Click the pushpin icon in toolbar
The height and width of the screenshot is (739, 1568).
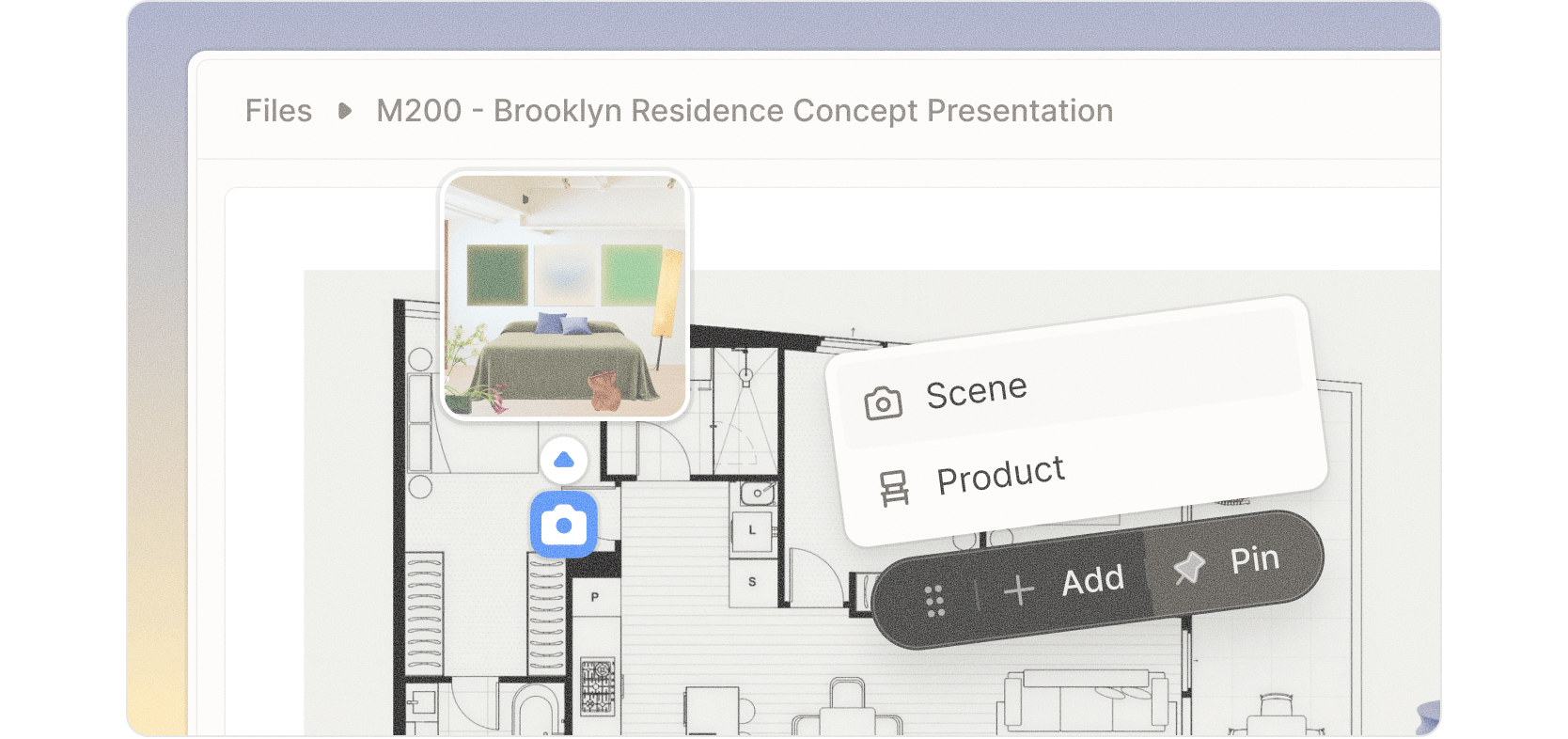point(1189,567)
